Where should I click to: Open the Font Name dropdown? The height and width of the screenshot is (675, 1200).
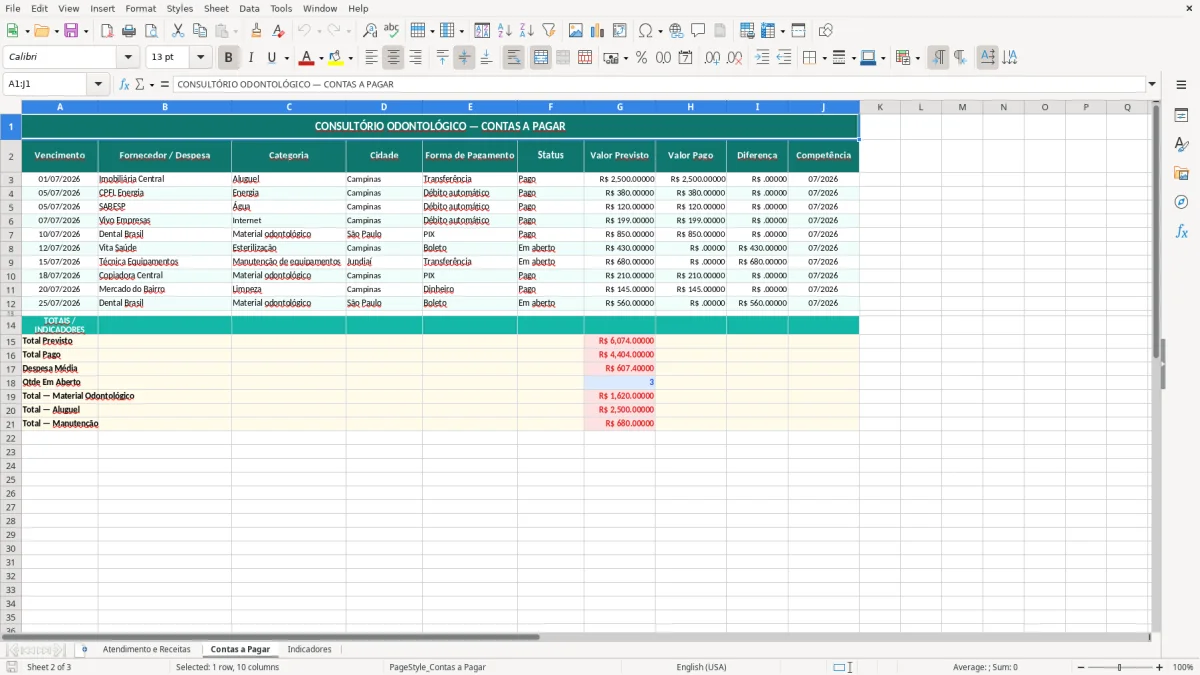[x=128, y=58]
